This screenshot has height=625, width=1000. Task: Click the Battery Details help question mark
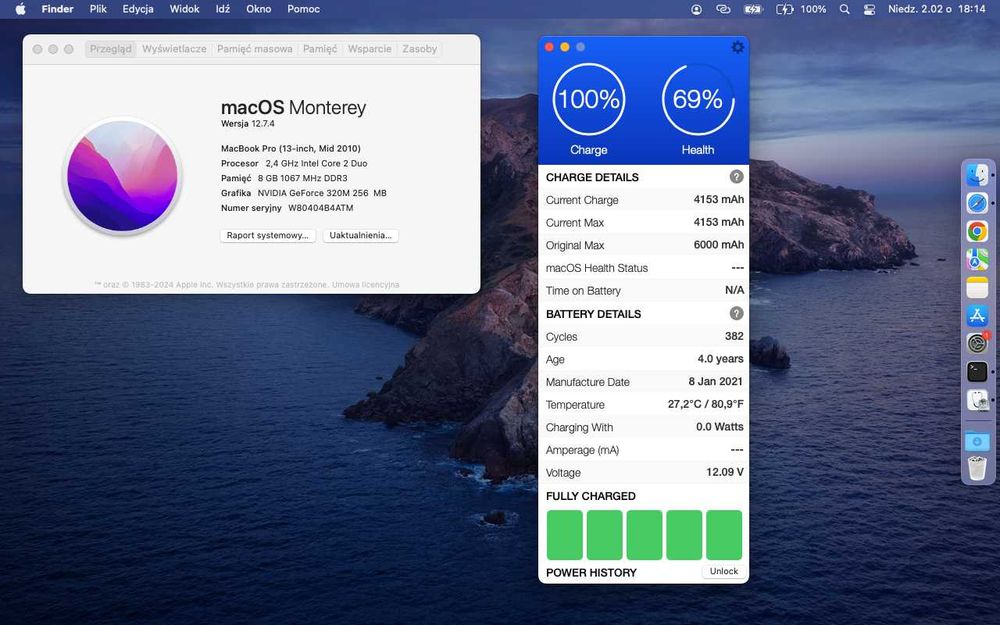point(736,313)
